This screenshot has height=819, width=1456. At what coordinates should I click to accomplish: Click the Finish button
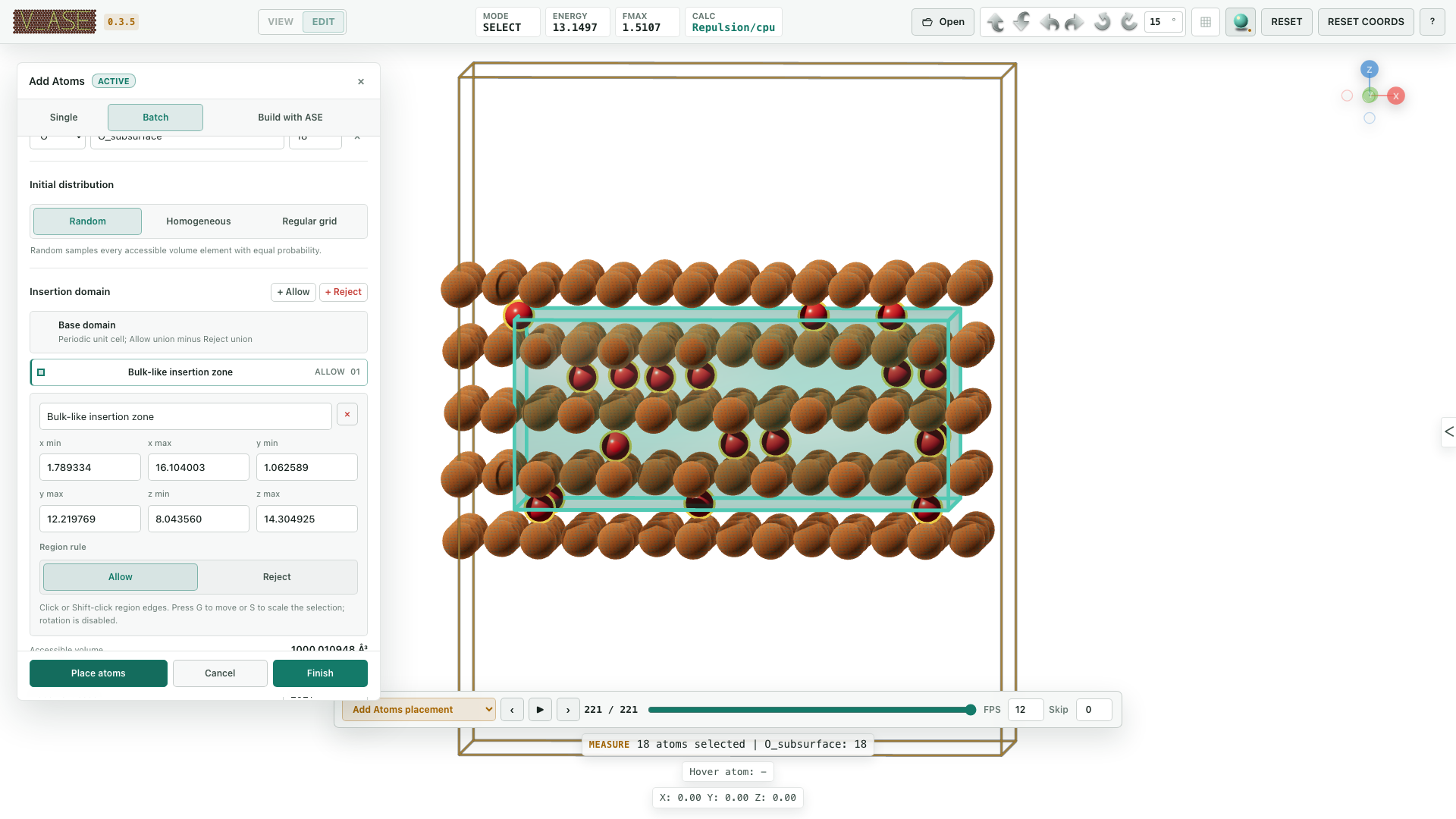tap(320, 673)
